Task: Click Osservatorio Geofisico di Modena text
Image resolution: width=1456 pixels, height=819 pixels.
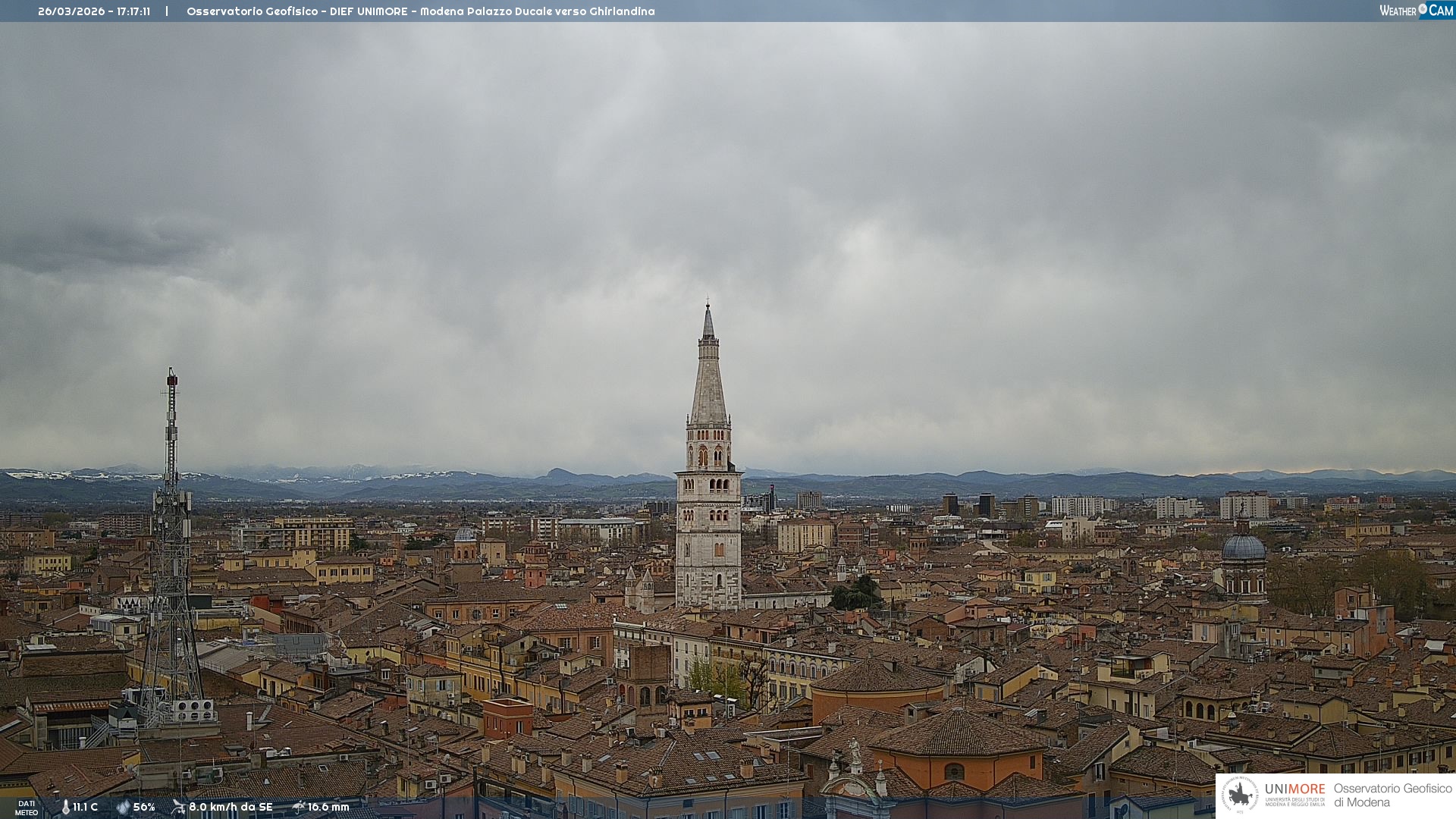Action: point(1392,795)
